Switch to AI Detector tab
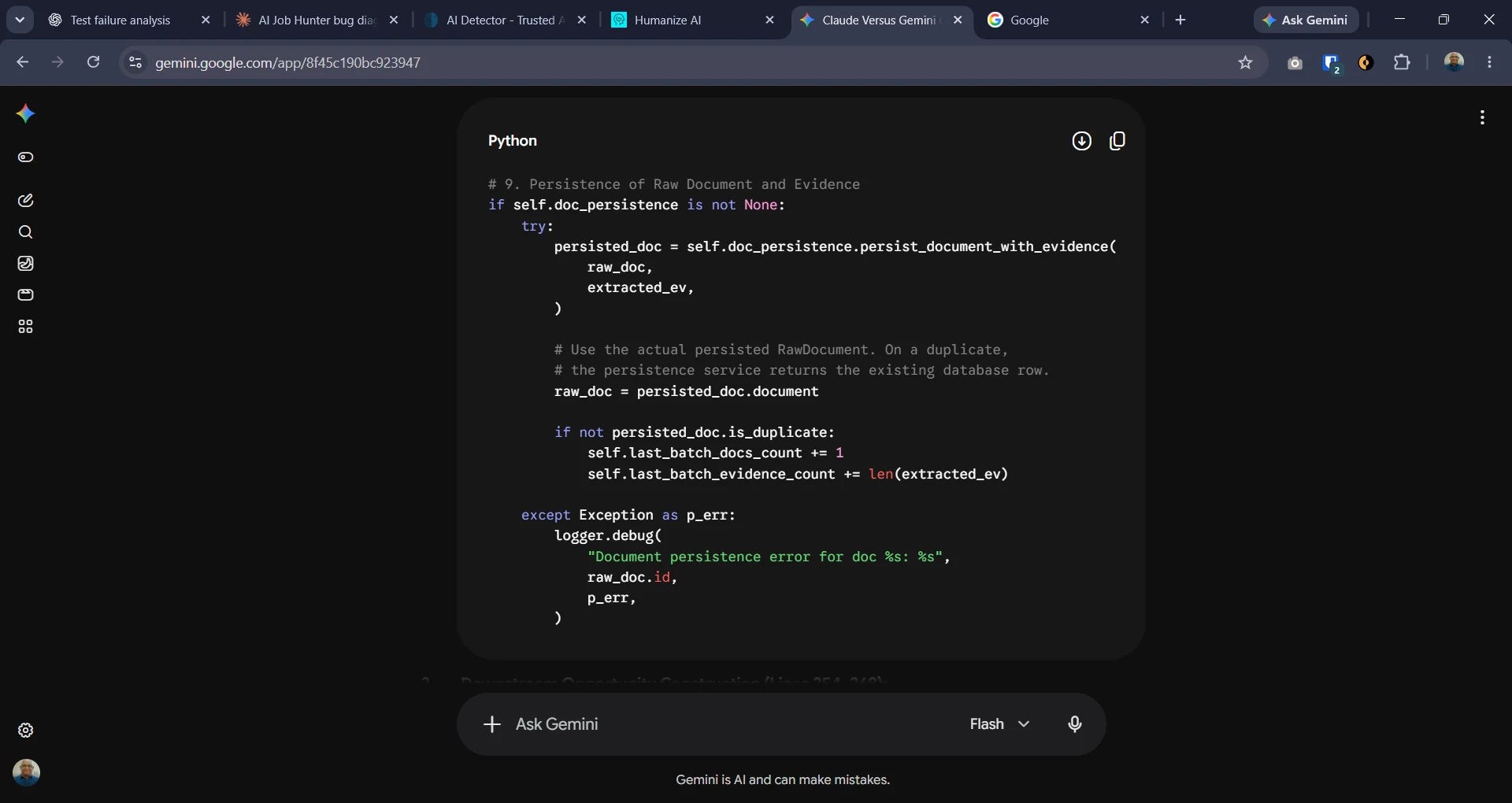The image size is (1512, 803). (505, 20)
